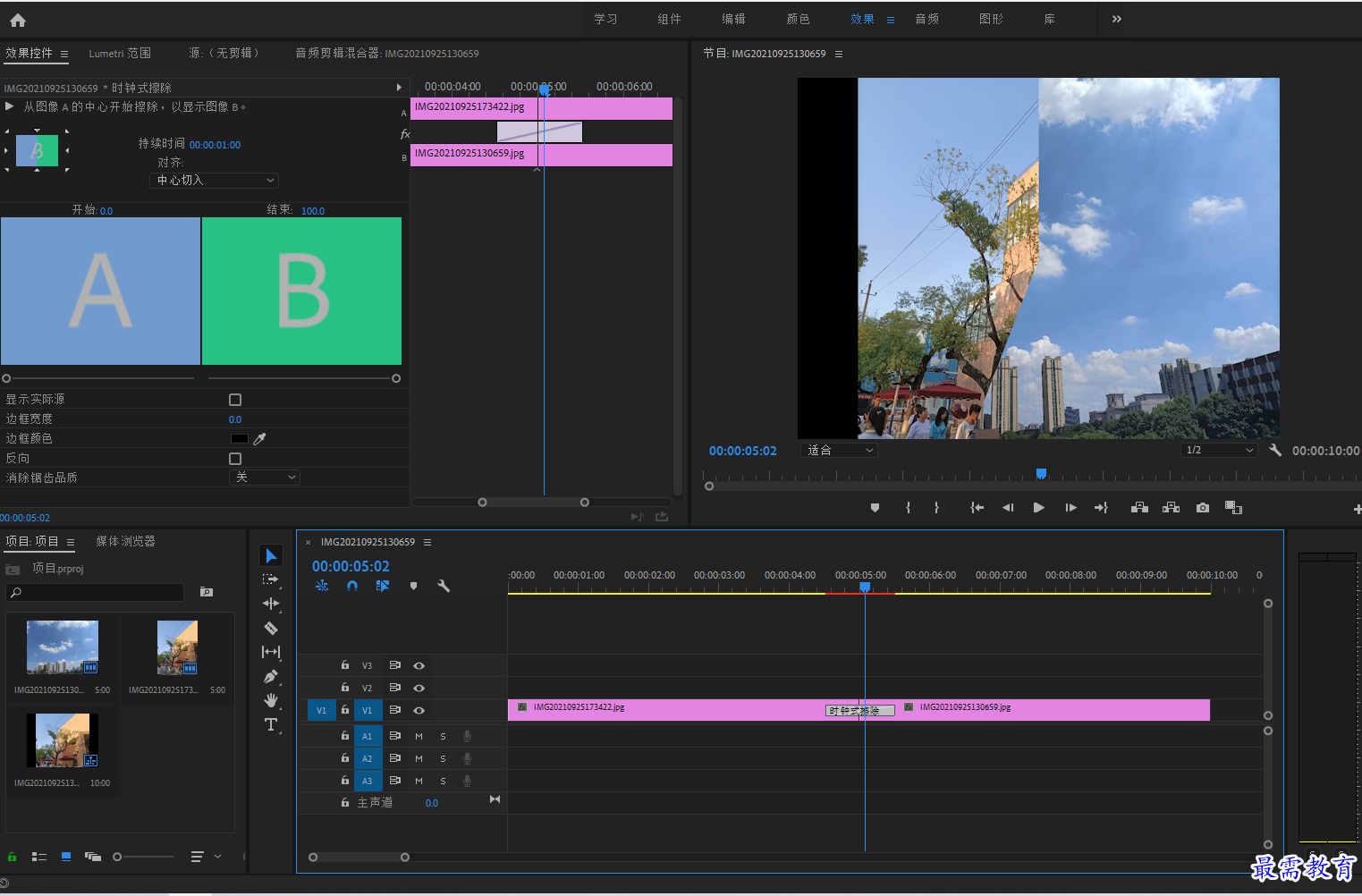The width and height of the screenshot is (1362, 896).
Task: Go to Out point in Program monitor
Action: pos(1101,508)
